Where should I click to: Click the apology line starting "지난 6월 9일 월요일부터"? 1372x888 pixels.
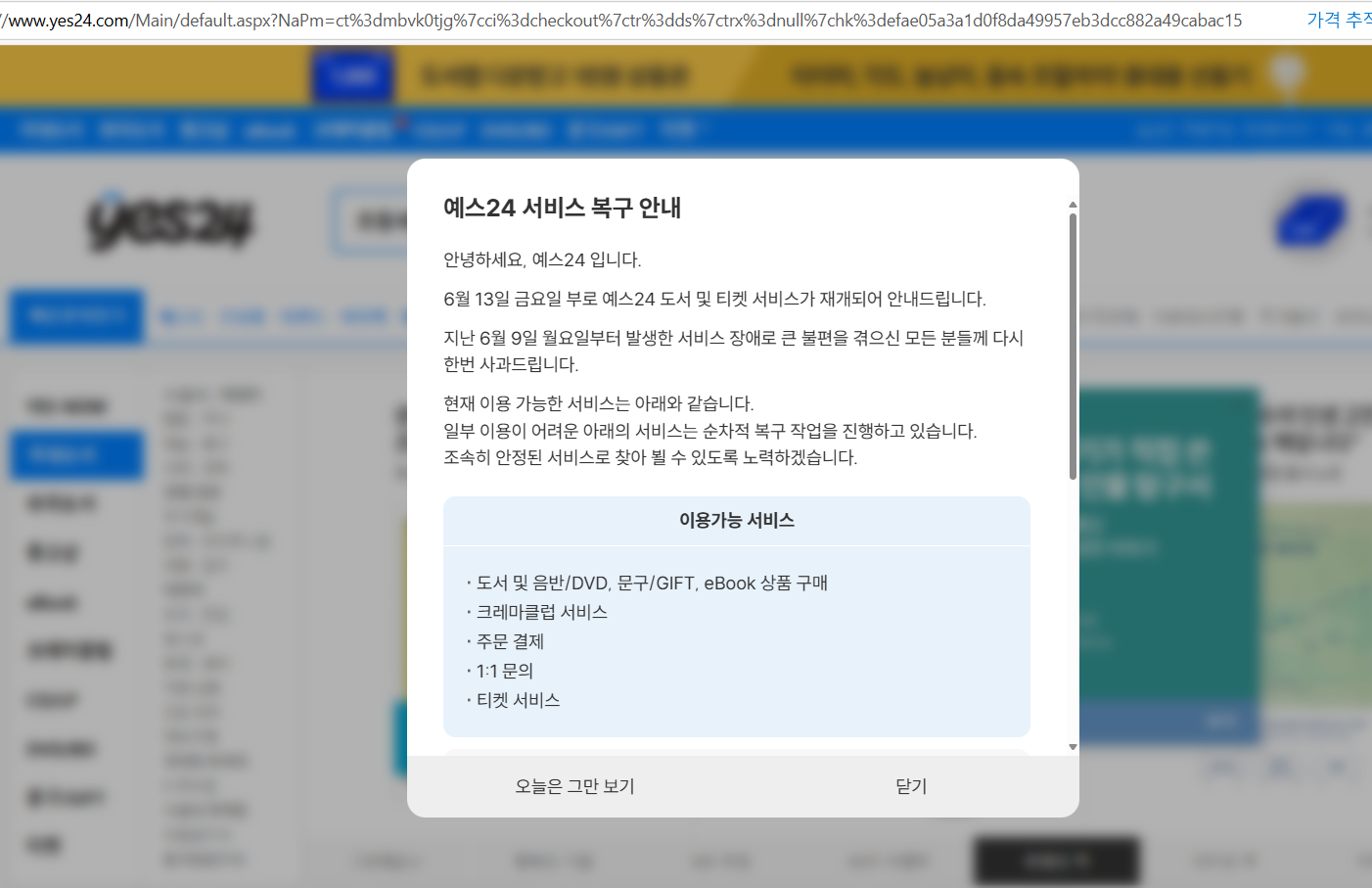(733, 351)
